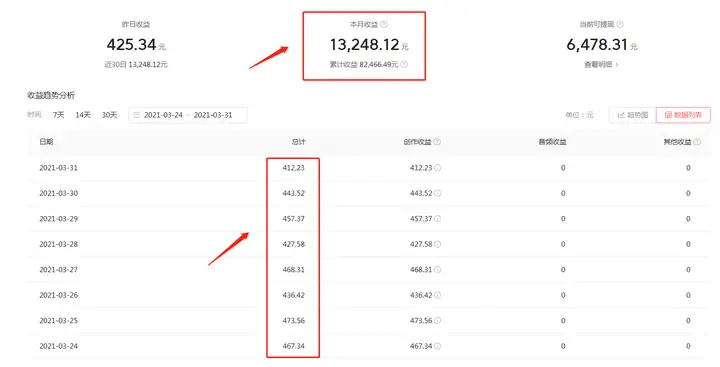Viewport: 720px width, 367px height.
Task: Click the help icon next to 当前可提现
Action: (x=620, y=24)
